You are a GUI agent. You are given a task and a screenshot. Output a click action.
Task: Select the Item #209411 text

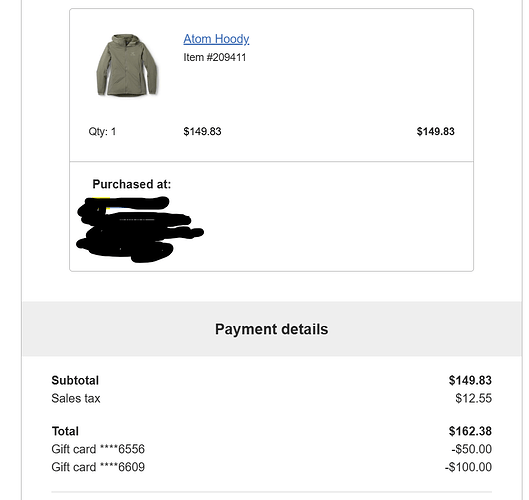click(x=215, y=57)
